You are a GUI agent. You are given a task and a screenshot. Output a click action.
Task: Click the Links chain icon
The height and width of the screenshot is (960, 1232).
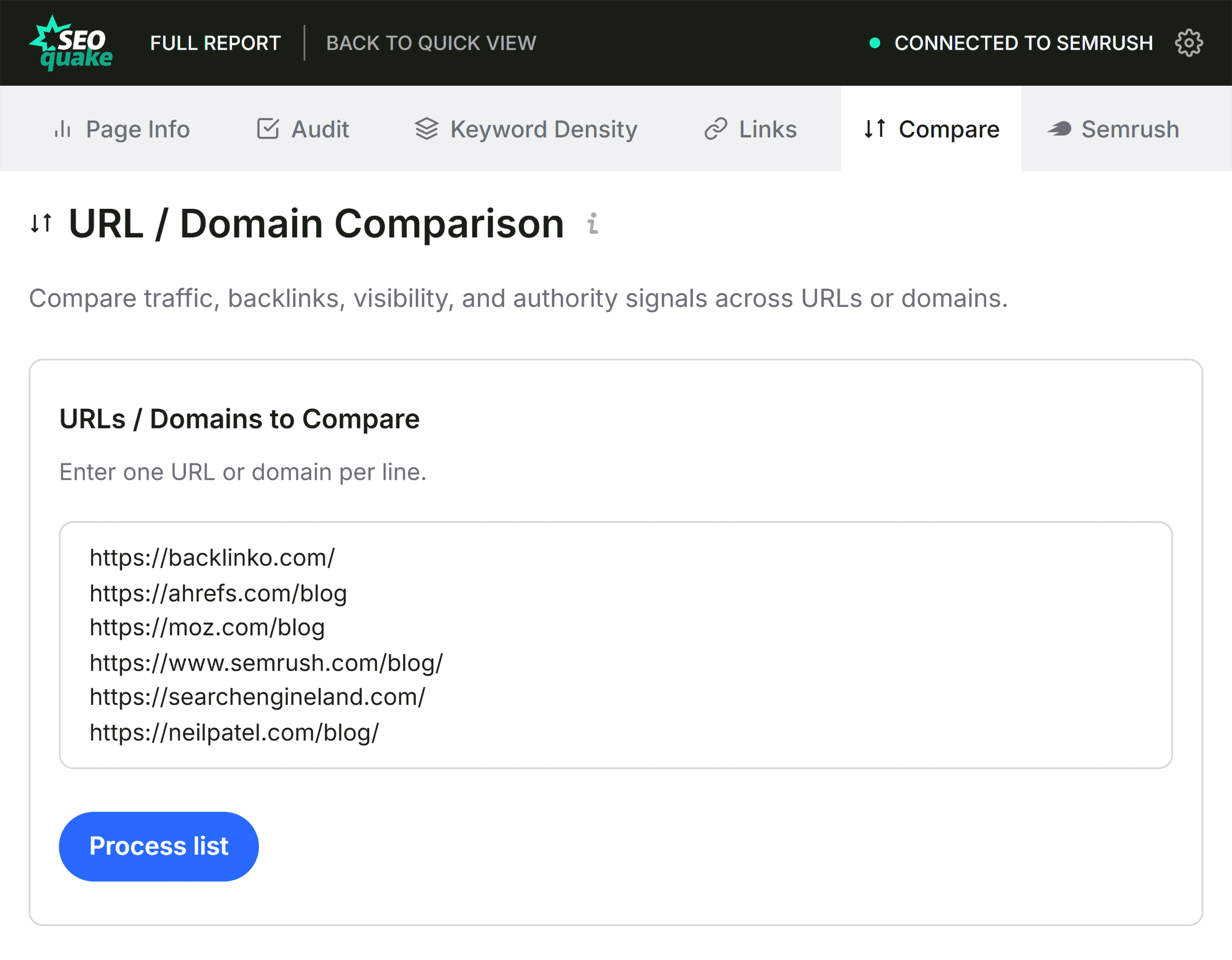click(715, 129)
